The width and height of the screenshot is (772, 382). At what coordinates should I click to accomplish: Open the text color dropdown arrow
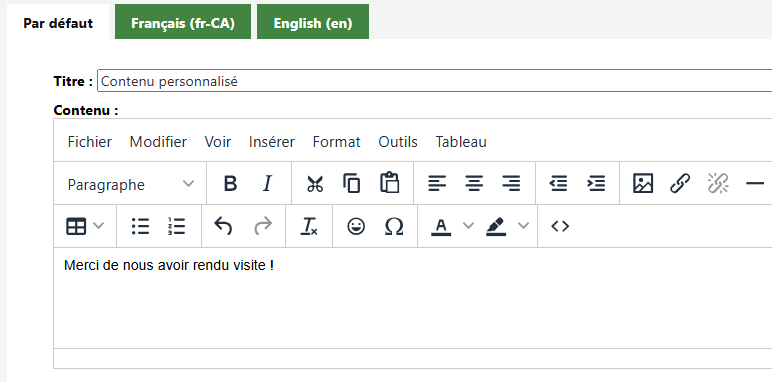point(468,226)
